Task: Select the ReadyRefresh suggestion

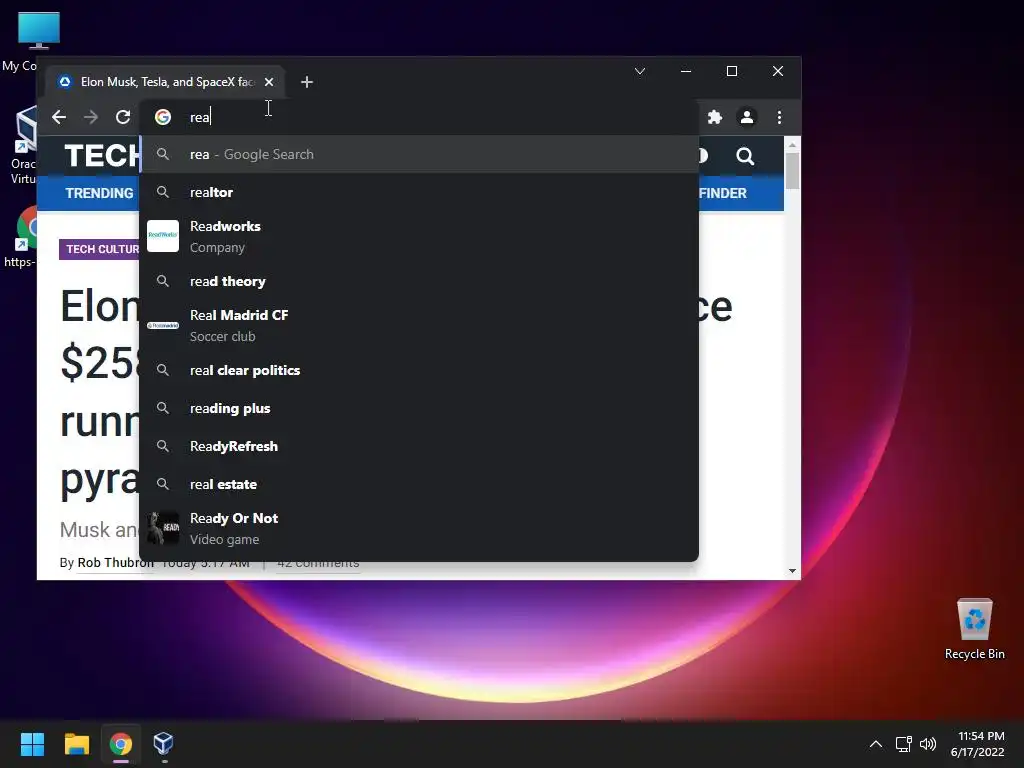Action: point(419,446)
